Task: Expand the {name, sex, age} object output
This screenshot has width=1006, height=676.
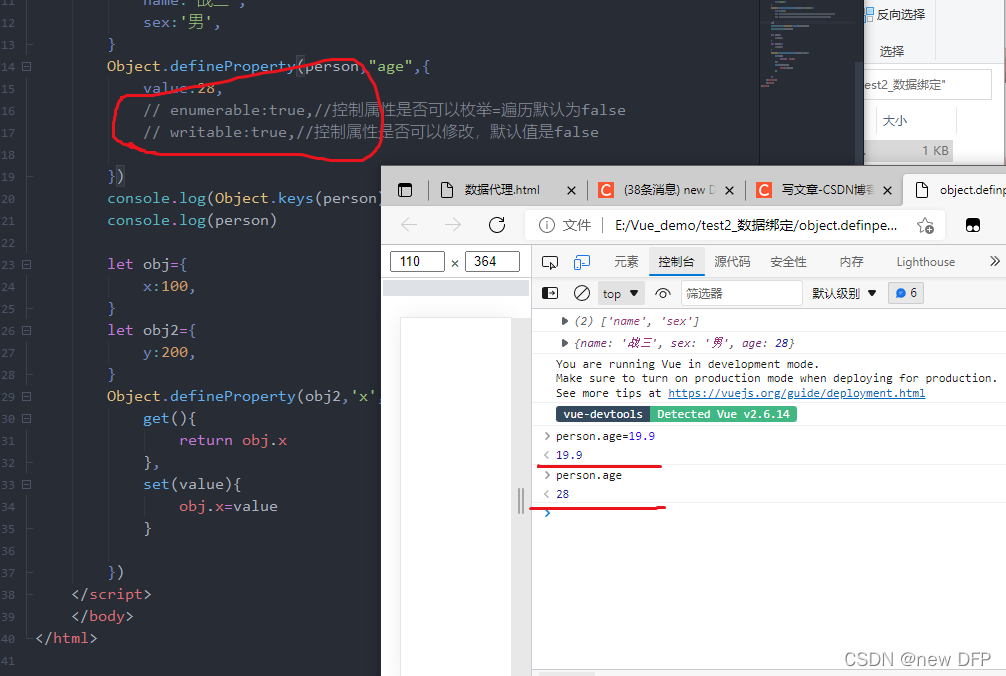Action: click(564, 342)
